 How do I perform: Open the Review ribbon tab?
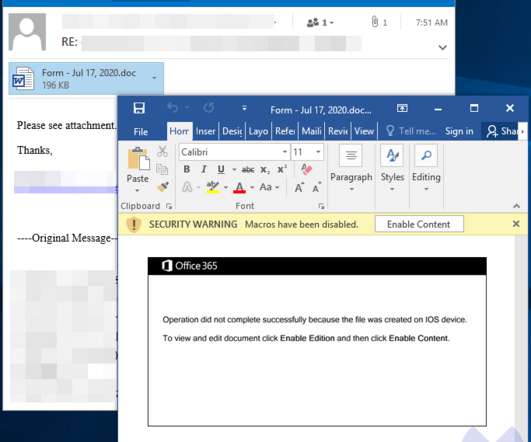tap(338, 131)
